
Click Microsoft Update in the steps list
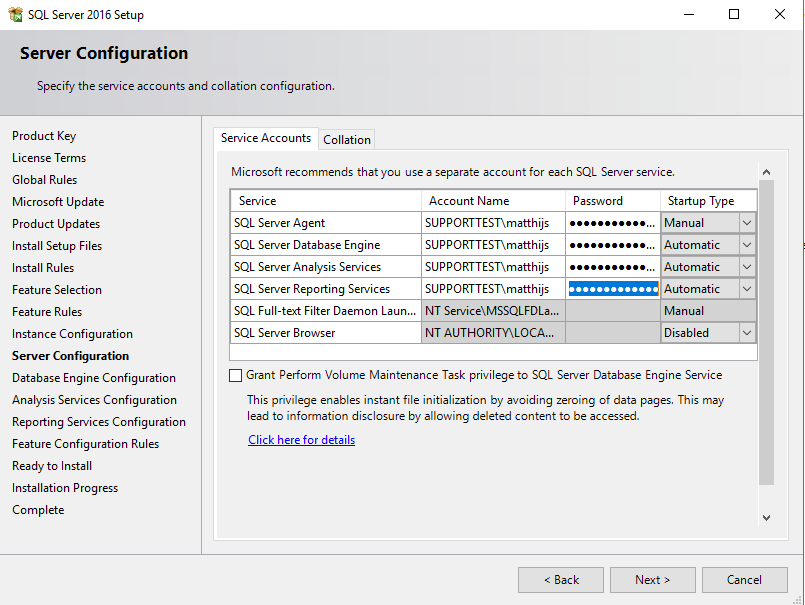click(x=58, y=202)
